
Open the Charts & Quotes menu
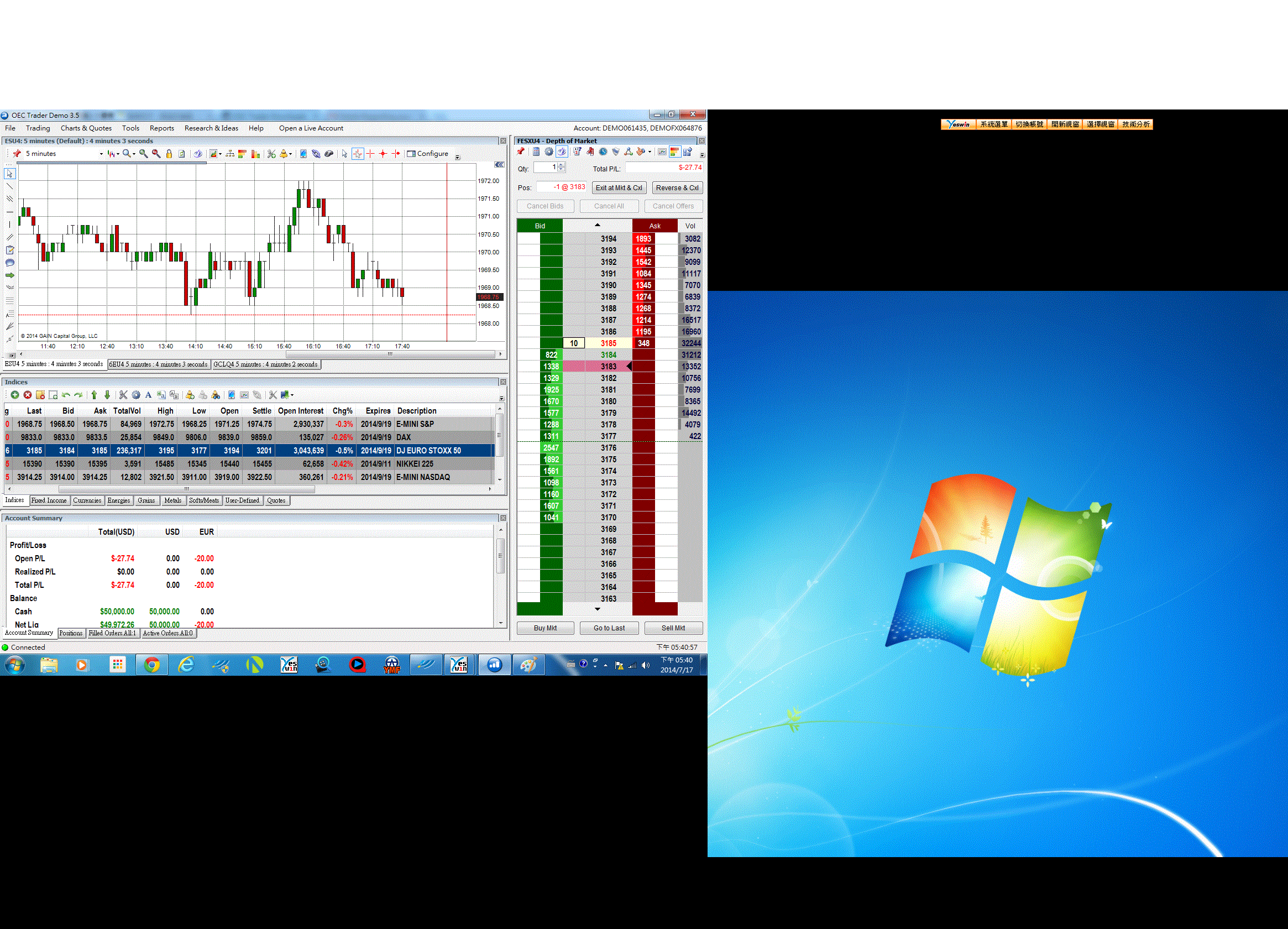tap(86, 128)
